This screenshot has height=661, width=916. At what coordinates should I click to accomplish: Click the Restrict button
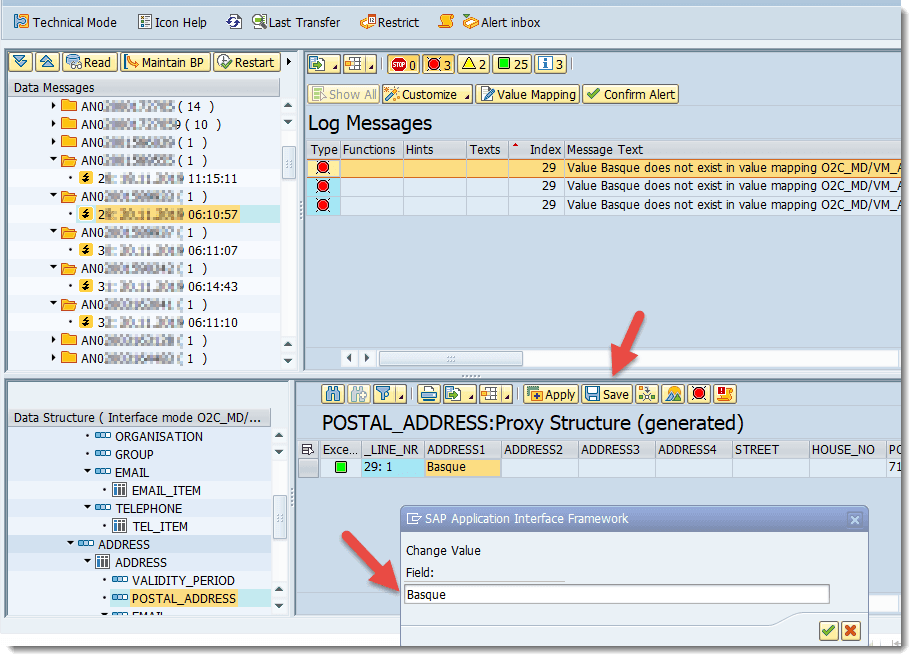pyautogui.click(x=390, y=22)
